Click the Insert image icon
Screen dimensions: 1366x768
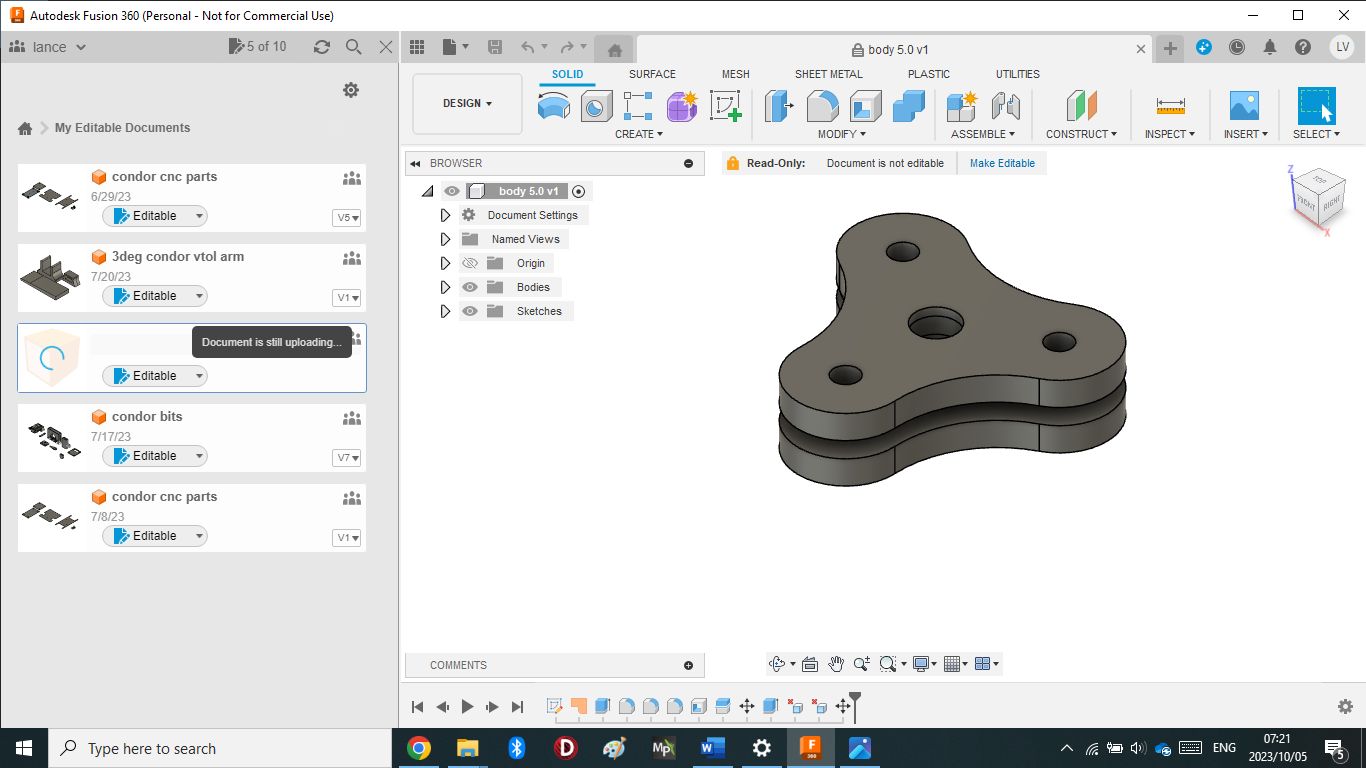(x=1244, y=106)
